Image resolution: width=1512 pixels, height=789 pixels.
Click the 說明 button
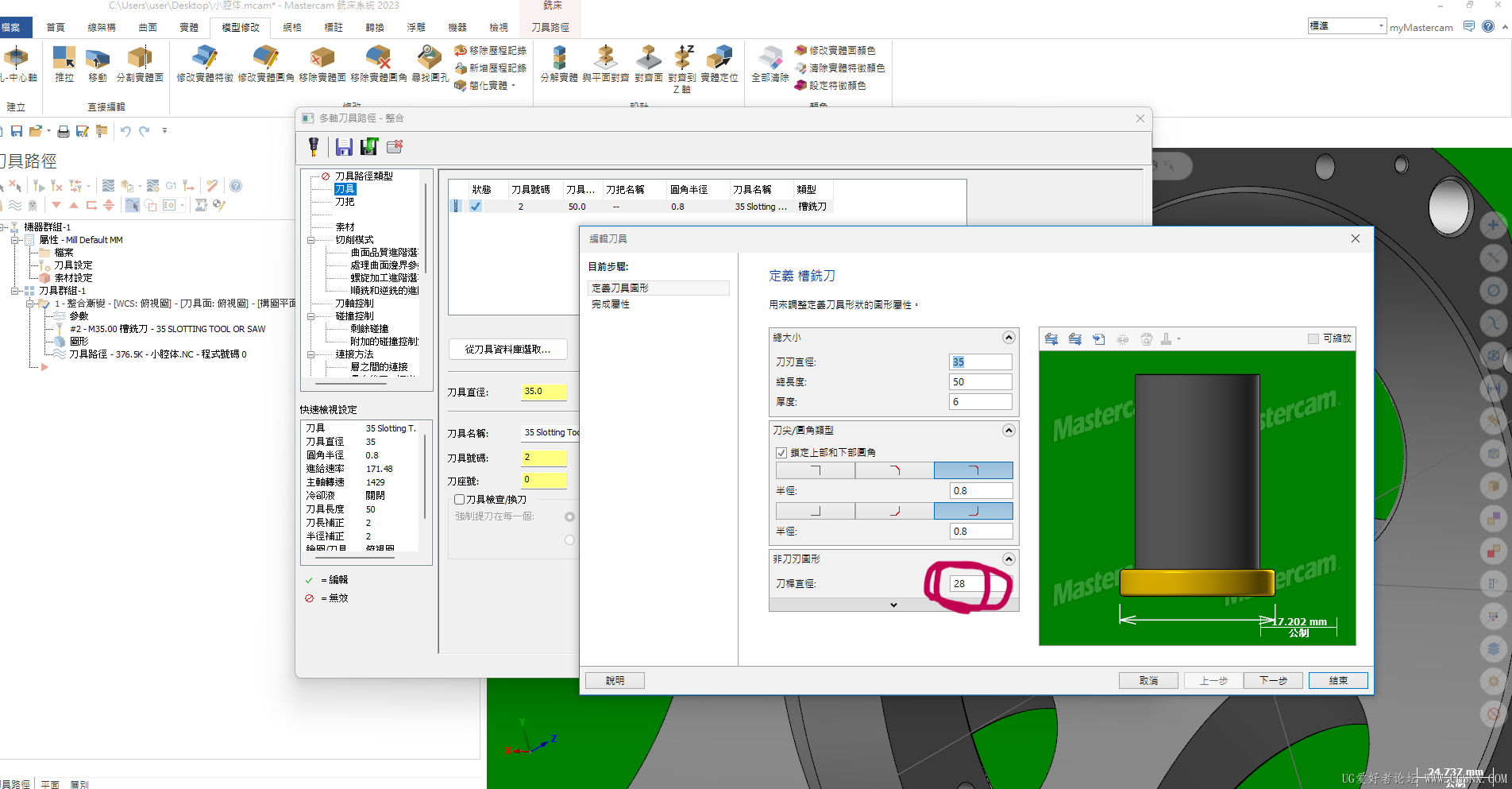[615, 681]
